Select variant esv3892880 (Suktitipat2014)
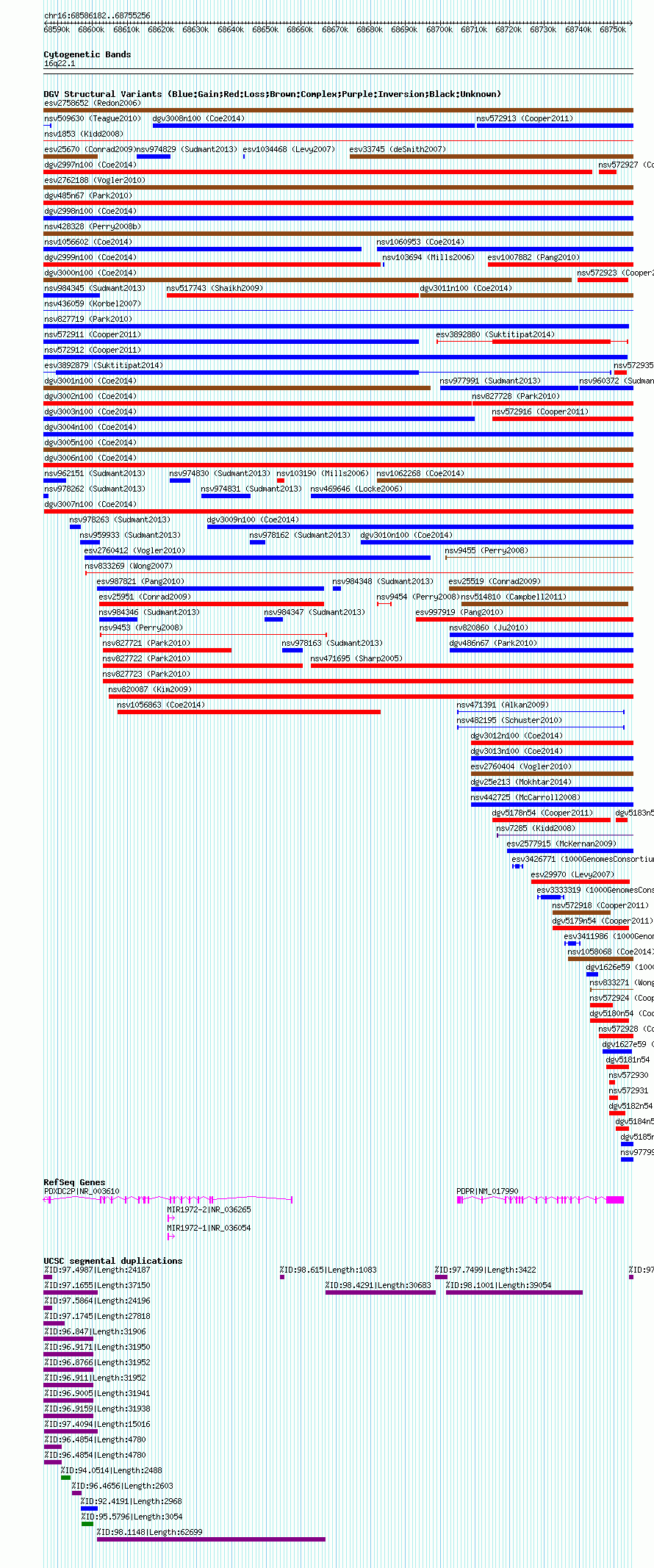Image resolution: width=654 pixels, height=1568 pixels. 495,335
